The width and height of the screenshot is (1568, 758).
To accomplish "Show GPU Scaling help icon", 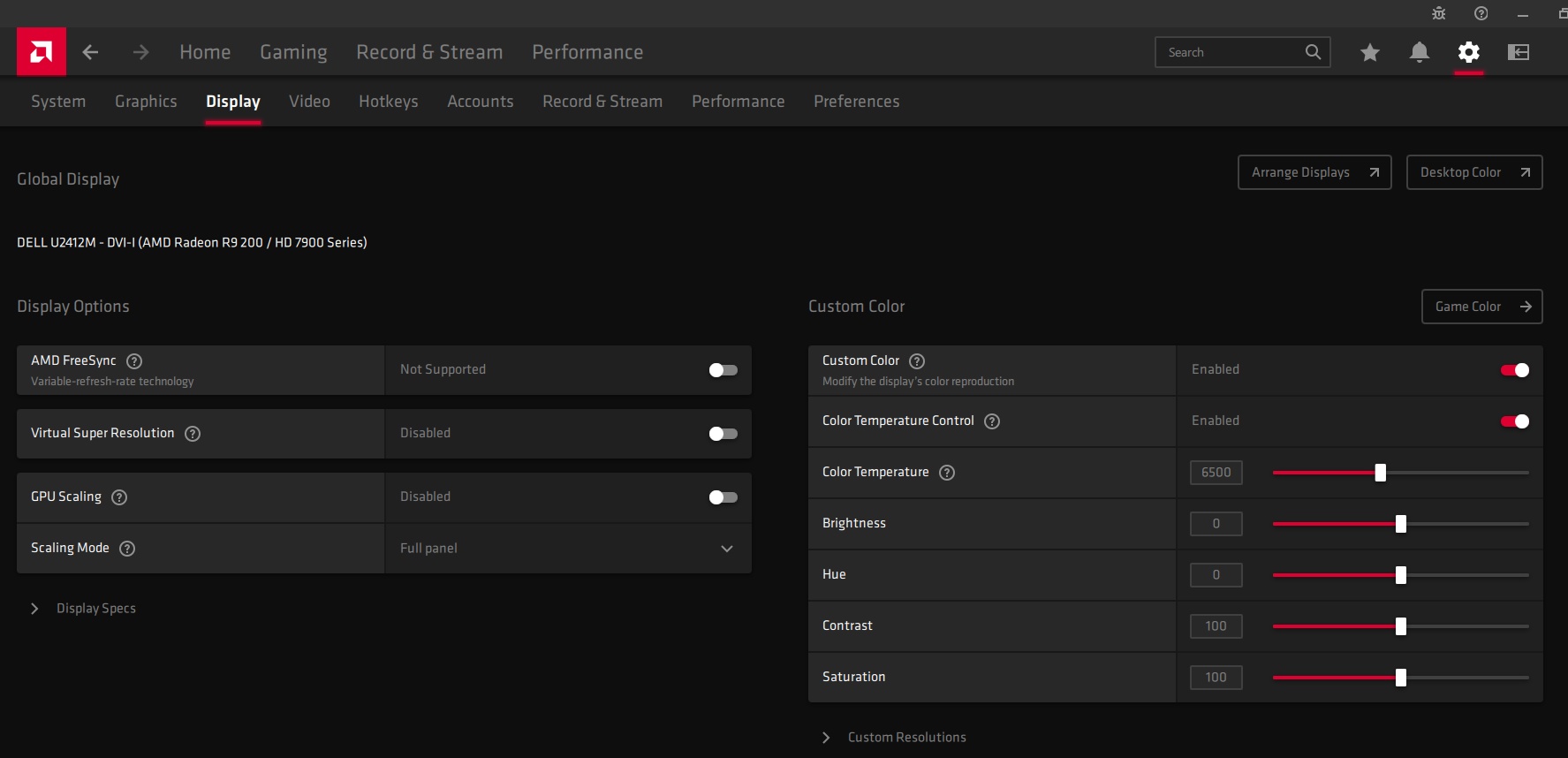I will [119, 496].
